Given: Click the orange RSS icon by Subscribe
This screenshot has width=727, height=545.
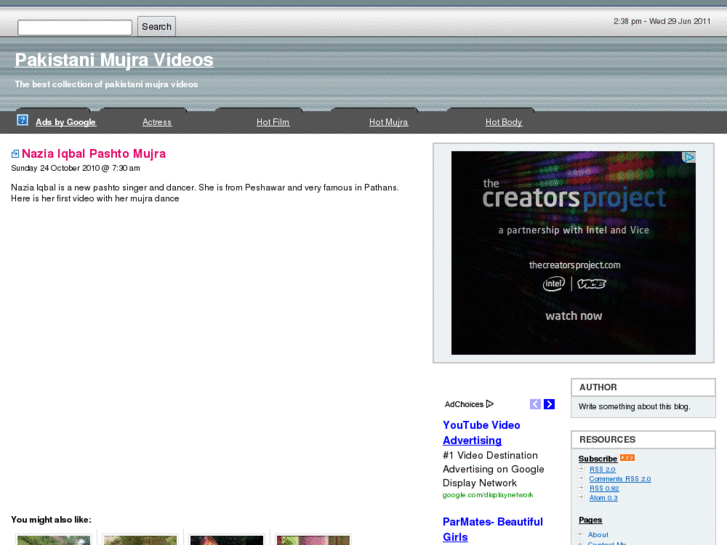Looking at the screenshot, I should (x=627, y=458).
